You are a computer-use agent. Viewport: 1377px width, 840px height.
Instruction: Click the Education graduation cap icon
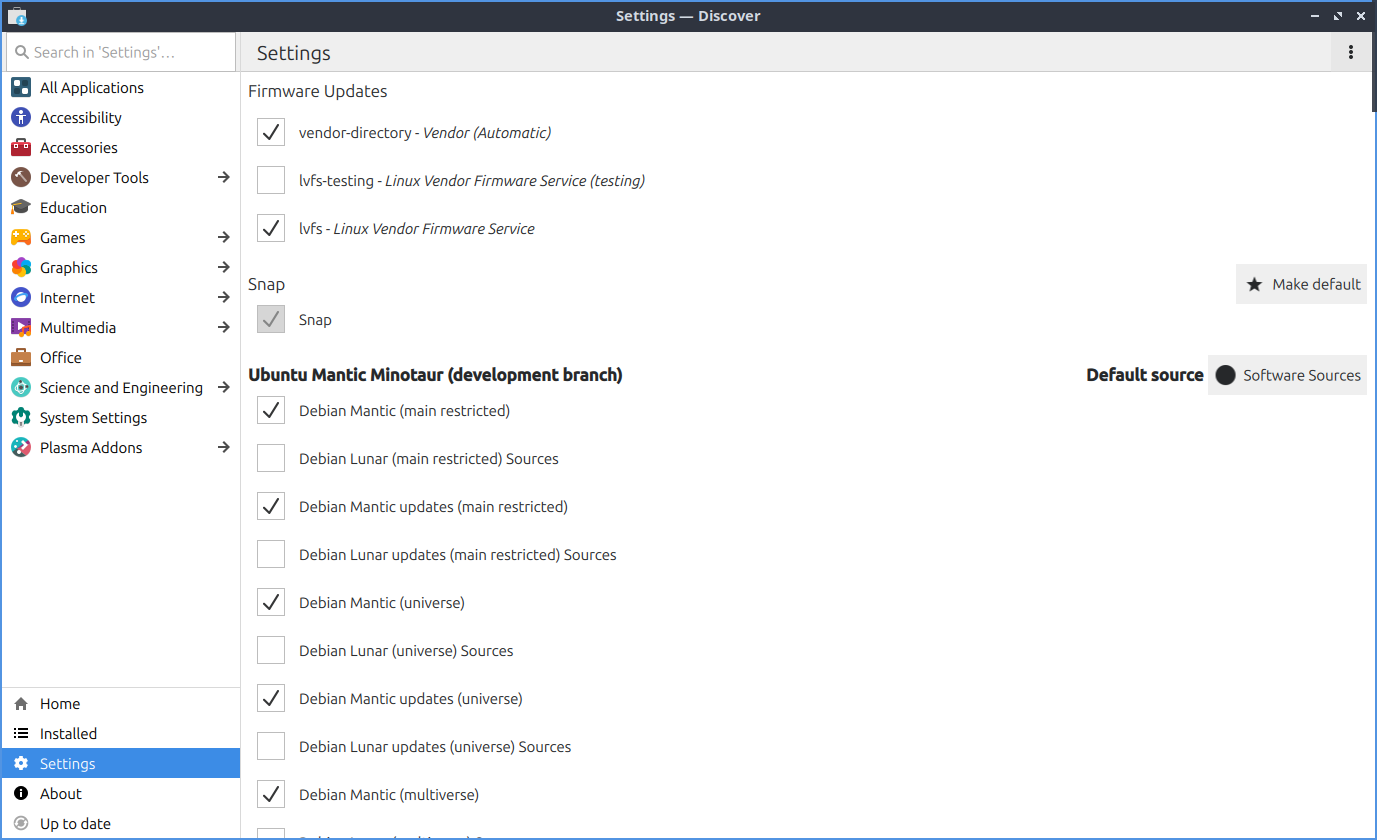point(21,208)
